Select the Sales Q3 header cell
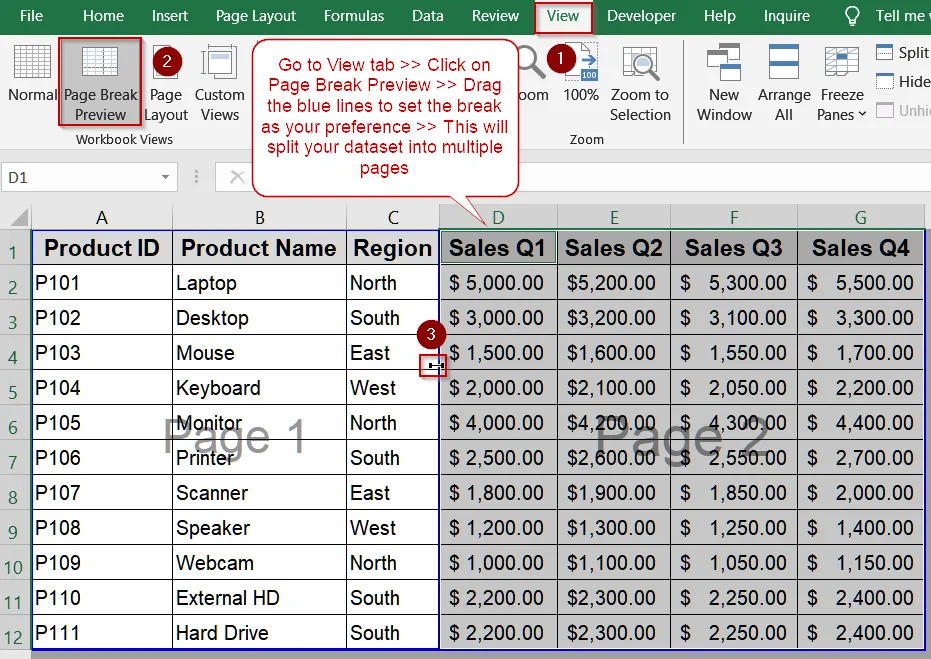931x659 pixels. pos(734,248)
